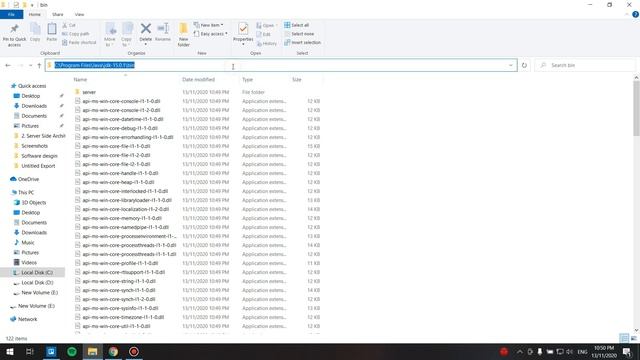Sort by Size column header
Image resolution: width=640 pixels, height=360 pixels.
(297, 80)
